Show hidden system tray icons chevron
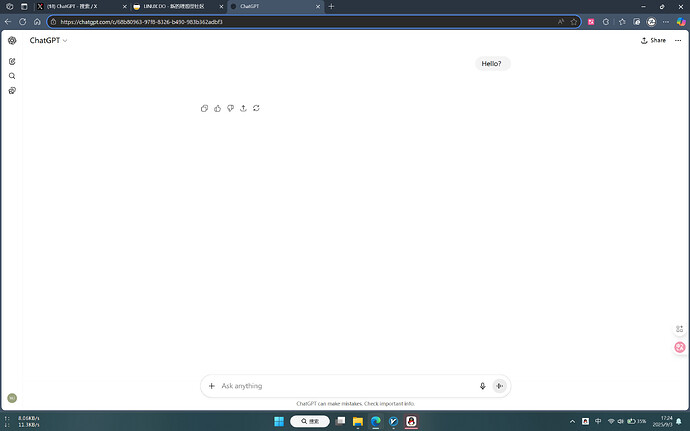 pos(573,421)
